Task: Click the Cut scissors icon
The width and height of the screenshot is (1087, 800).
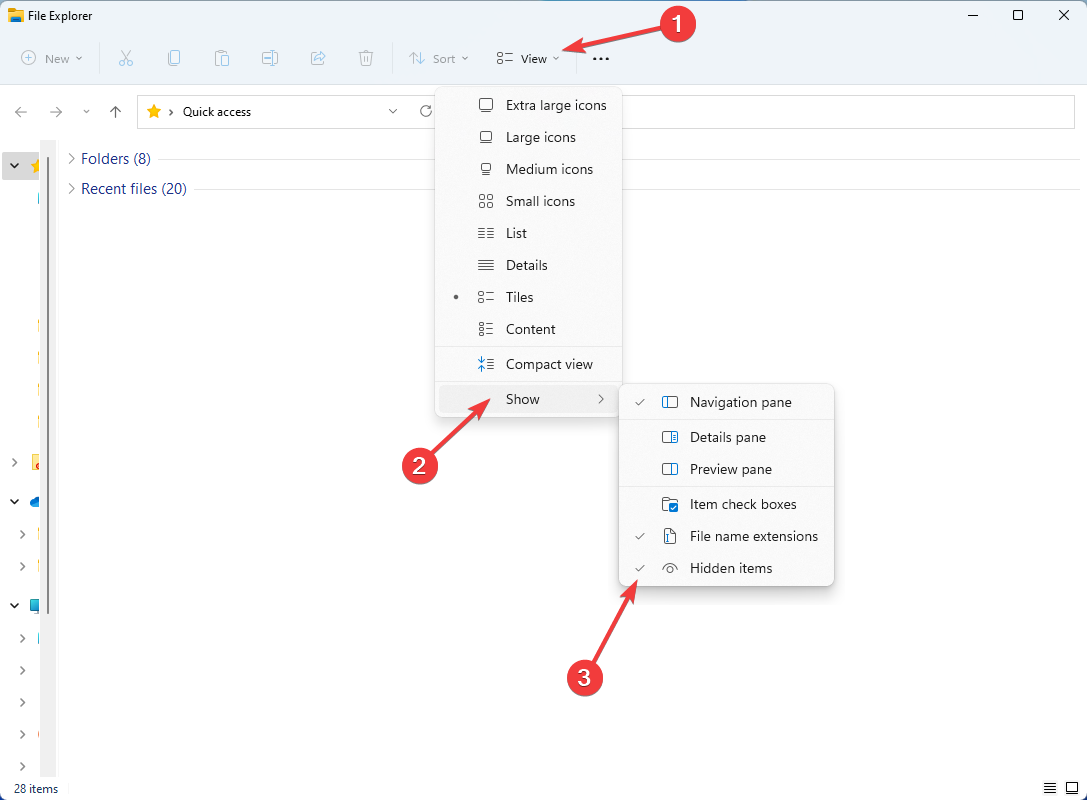Action: [x=125, y=58]
